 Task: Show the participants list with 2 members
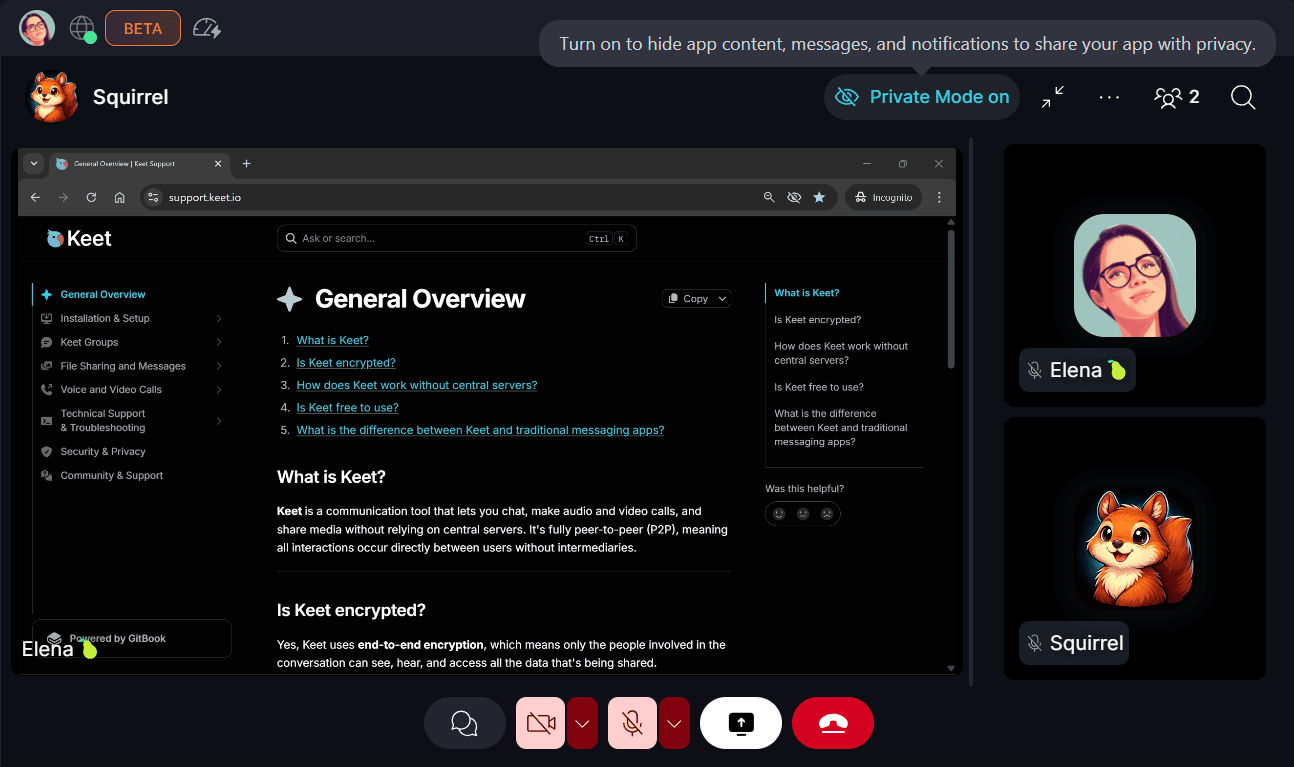tap(1177, 97)
